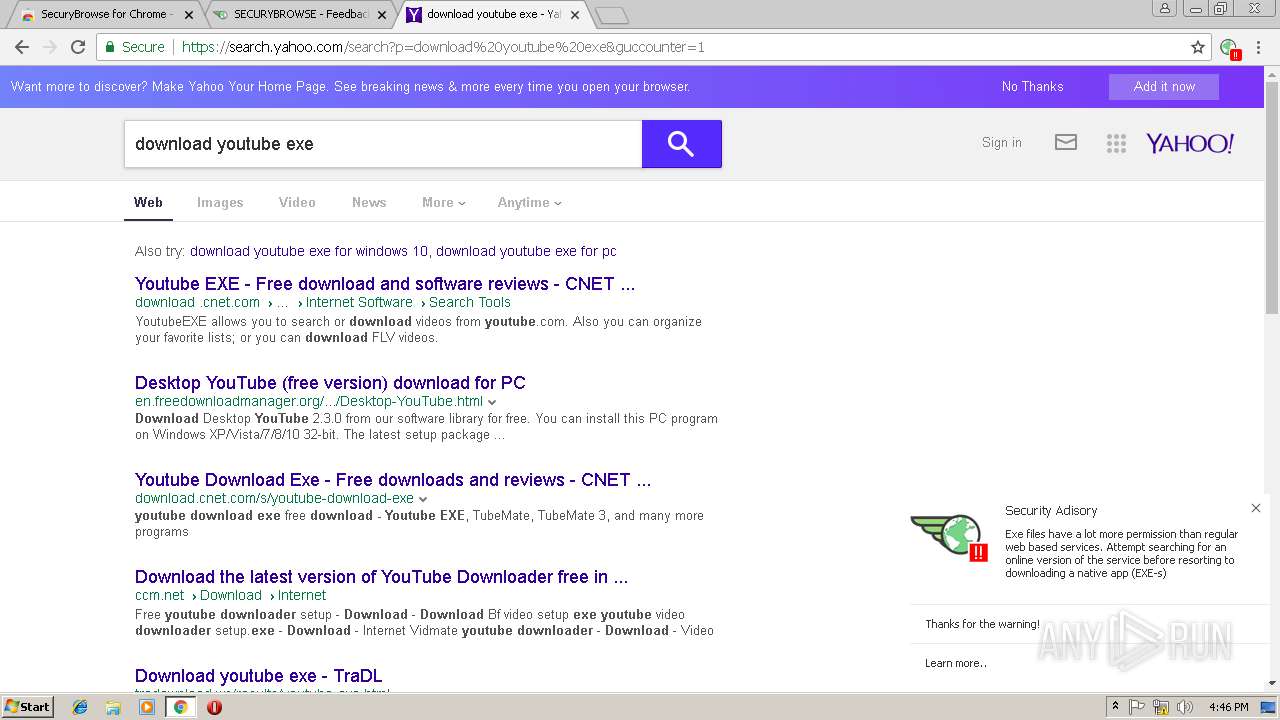Open Yahoo Mail envelope icon
The image size is (1280, 720).
pos(1066,143)
